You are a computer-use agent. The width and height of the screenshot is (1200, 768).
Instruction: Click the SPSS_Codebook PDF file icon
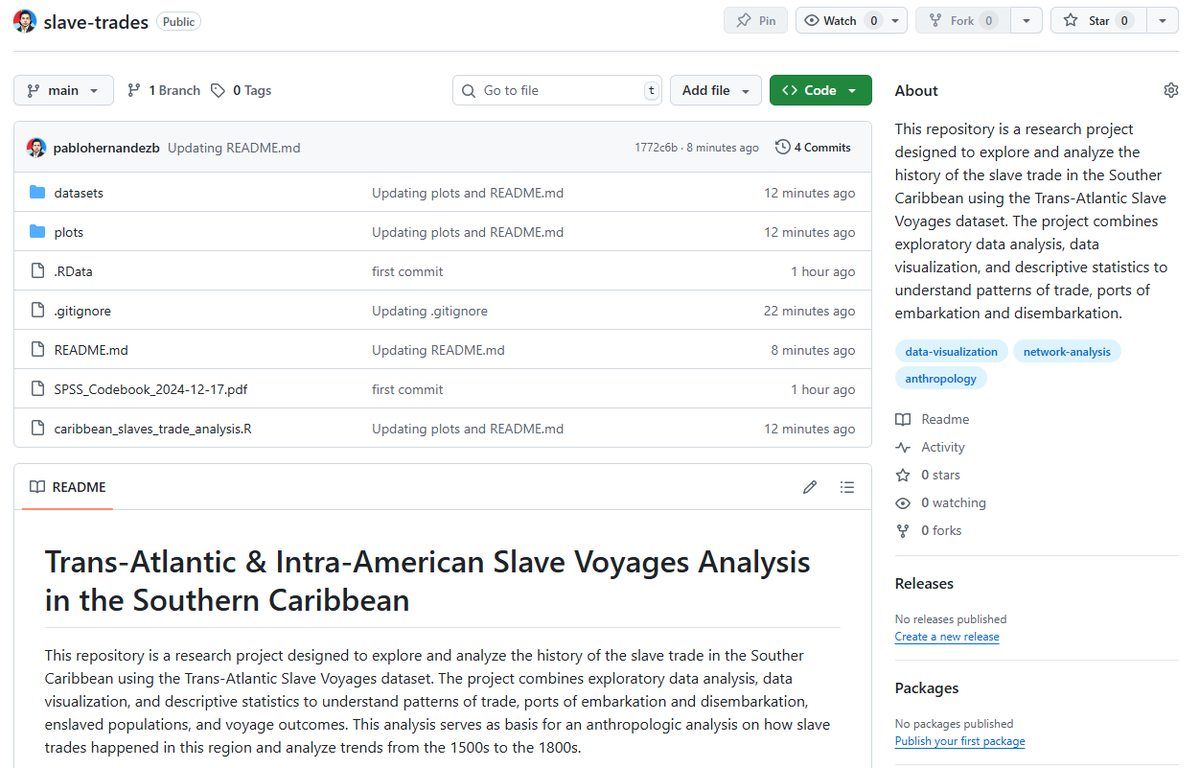[38, 389]
